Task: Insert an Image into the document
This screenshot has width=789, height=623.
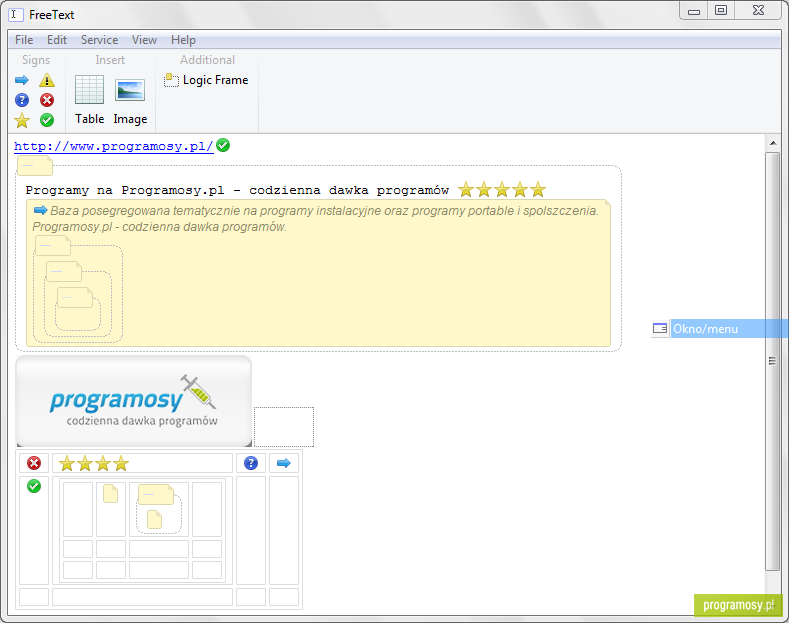Action: coord(130,100)
